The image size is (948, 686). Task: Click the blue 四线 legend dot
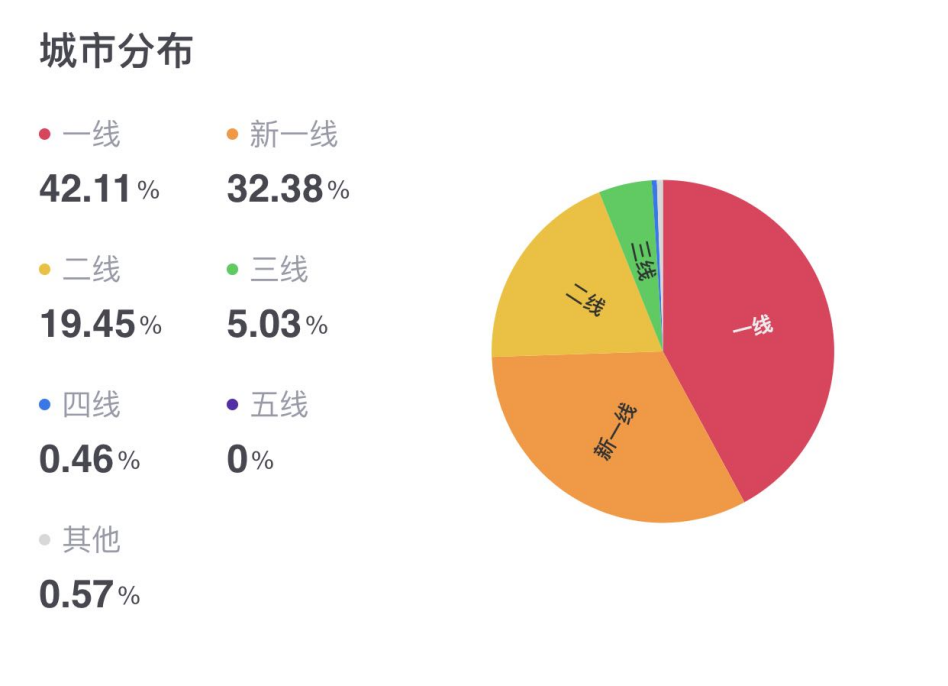(45, 405)
